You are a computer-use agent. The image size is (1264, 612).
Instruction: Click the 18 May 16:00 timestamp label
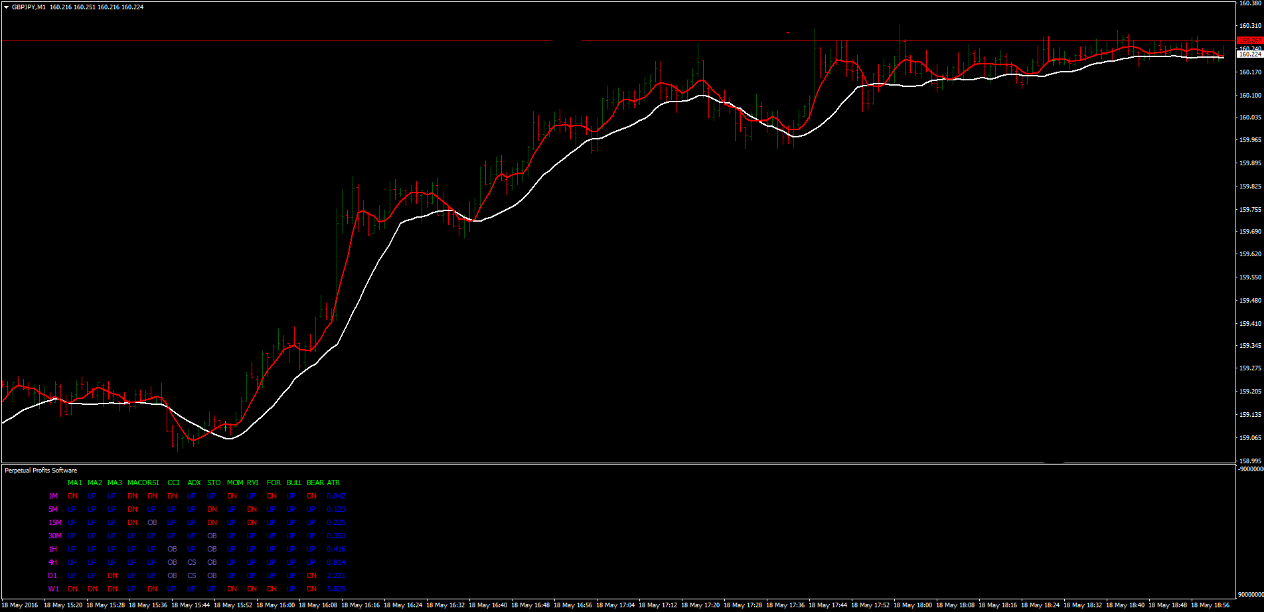click(x=277, y=603)
